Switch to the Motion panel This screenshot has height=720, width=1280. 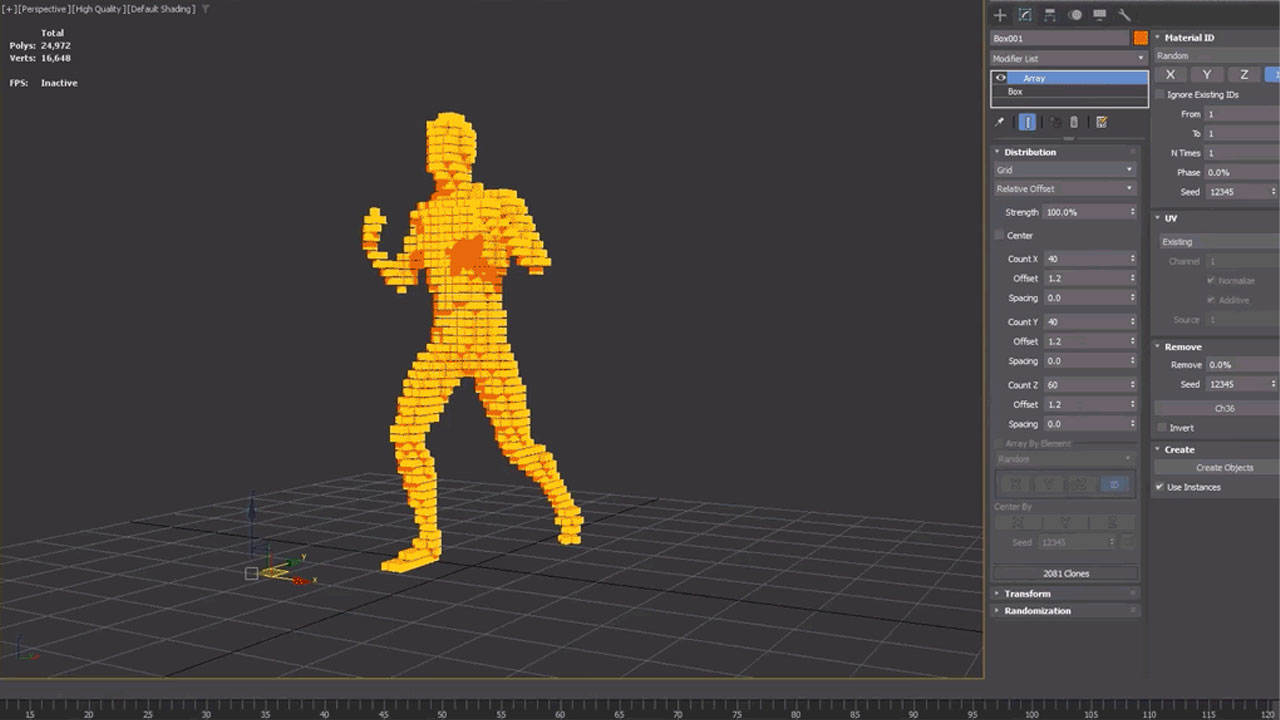1076,15
